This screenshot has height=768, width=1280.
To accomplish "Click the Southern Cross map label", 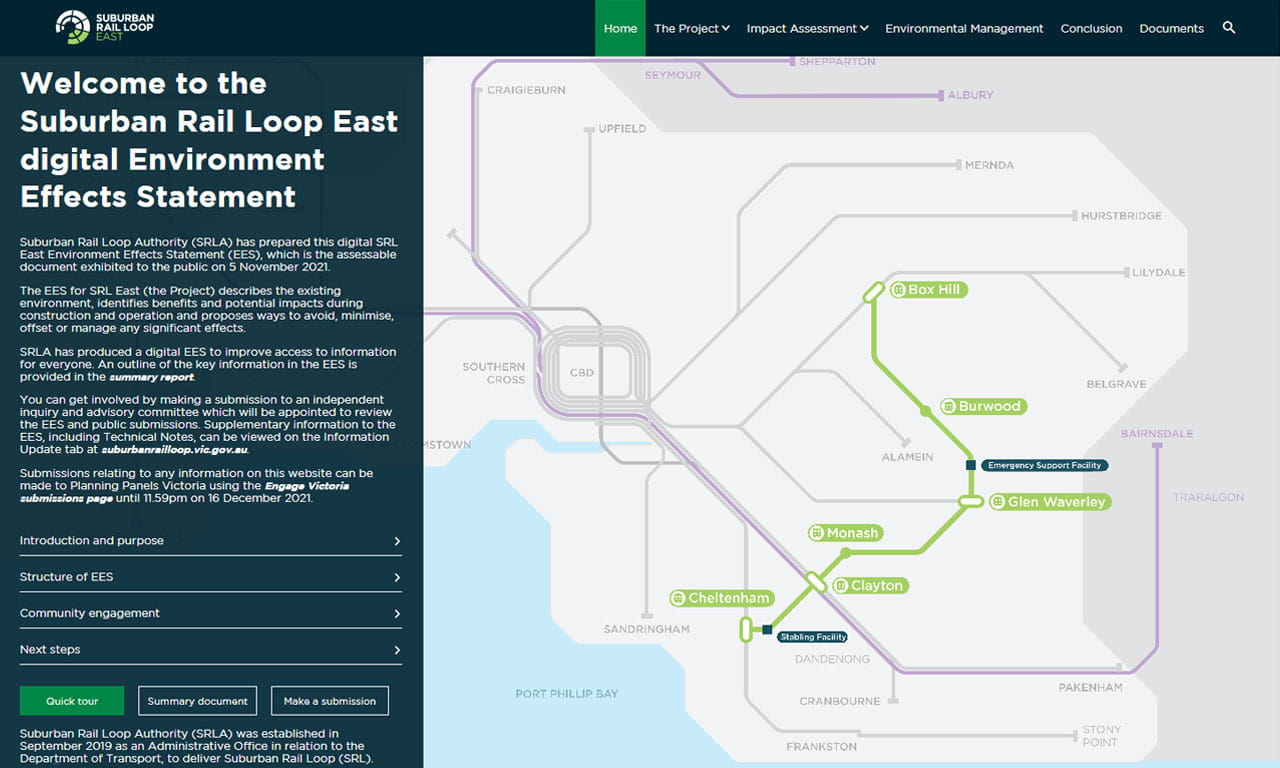I will (494, 373).
